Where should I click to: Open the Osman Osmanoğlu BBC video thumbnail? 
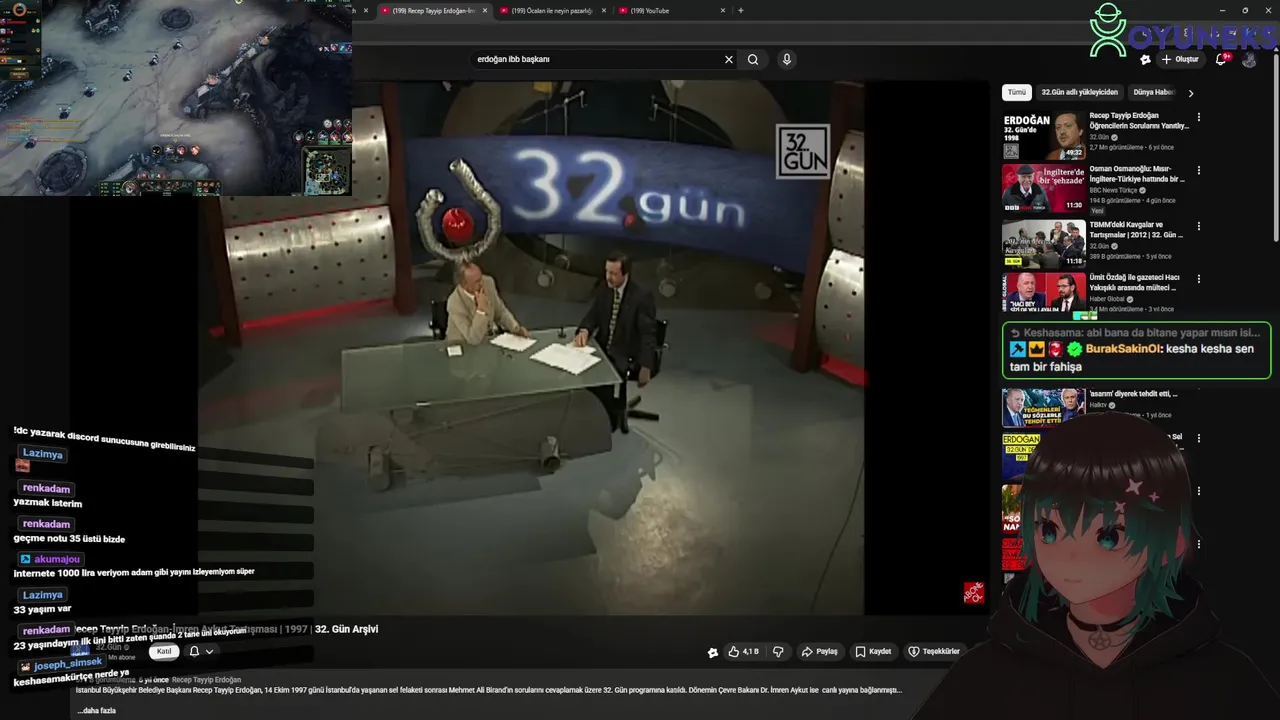[x=1043, y=188]
